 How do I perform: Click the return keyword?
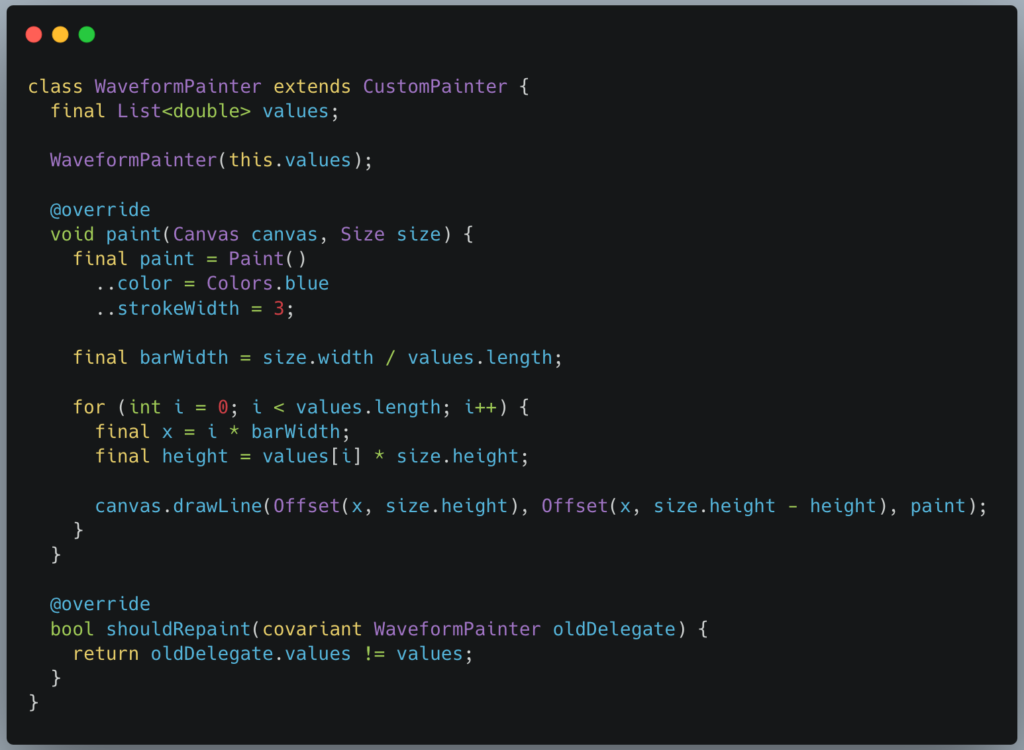click(x=106, y=654)
